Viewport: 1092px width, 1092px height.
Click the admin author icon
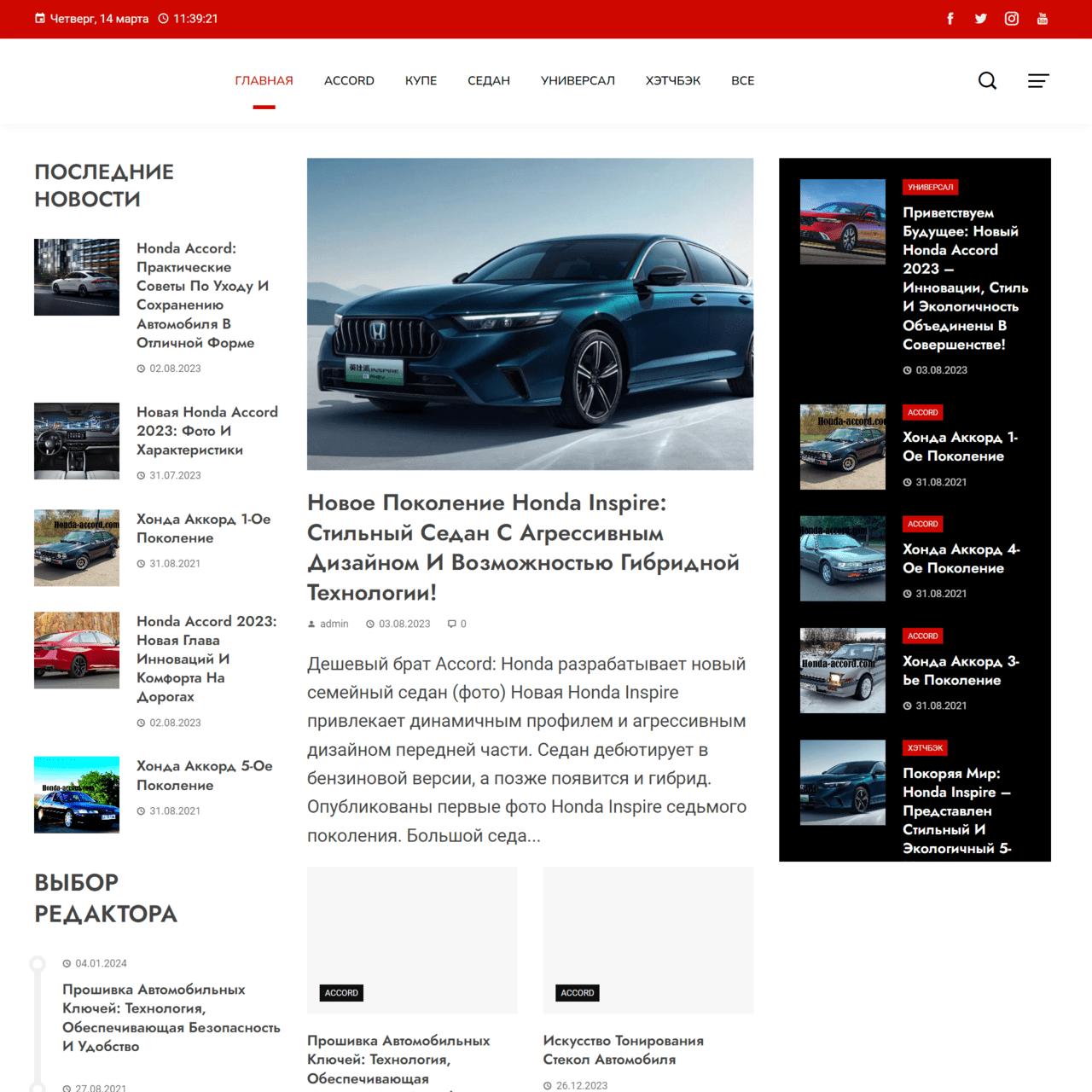(x=311, y=624)
